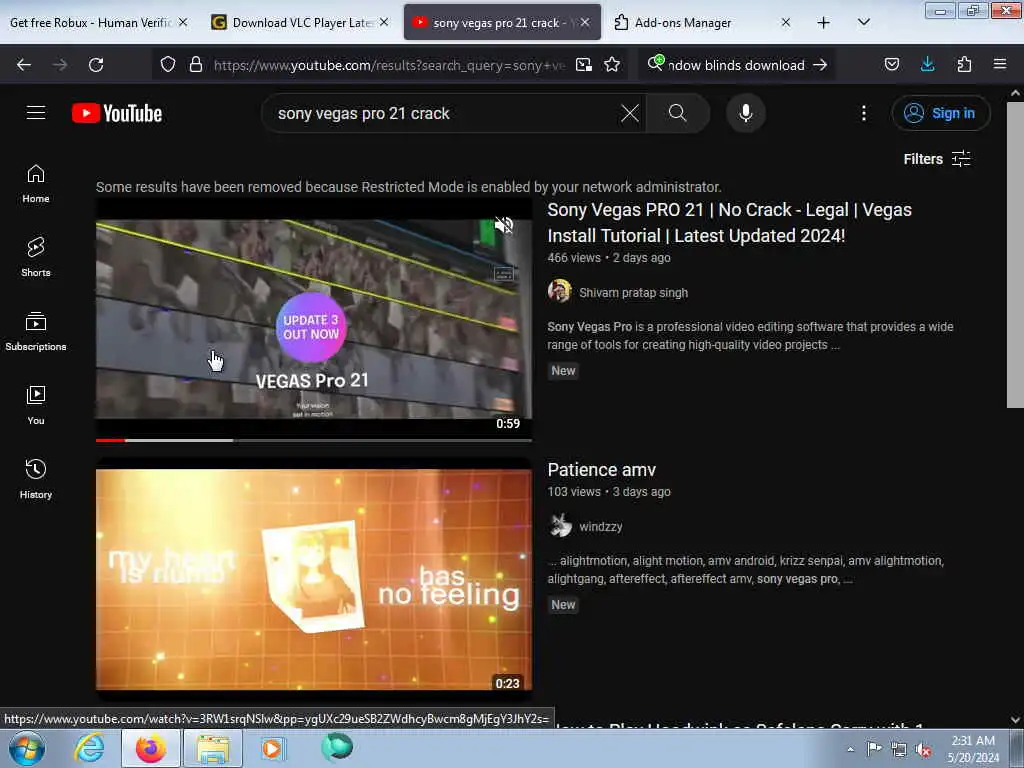Click the Firefox search bar field
Image resolution: width=1024 pixels, height=768 pixels.
[737, 65]
